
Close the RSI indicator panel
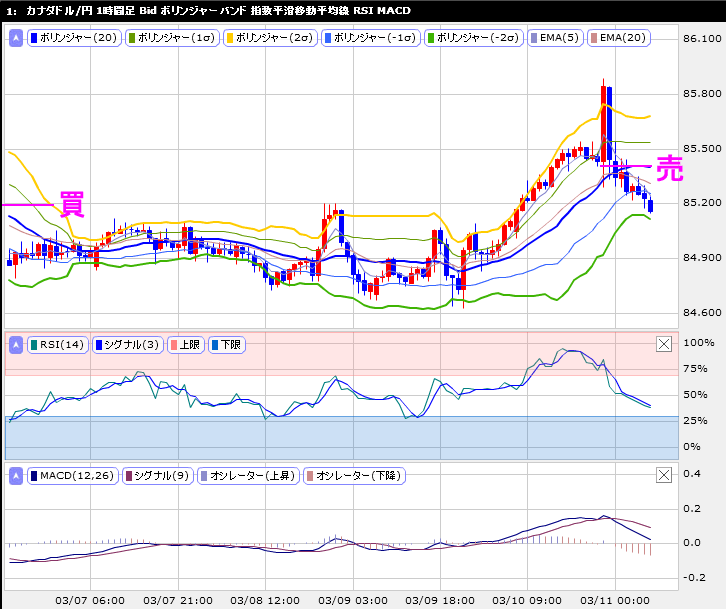664,345
